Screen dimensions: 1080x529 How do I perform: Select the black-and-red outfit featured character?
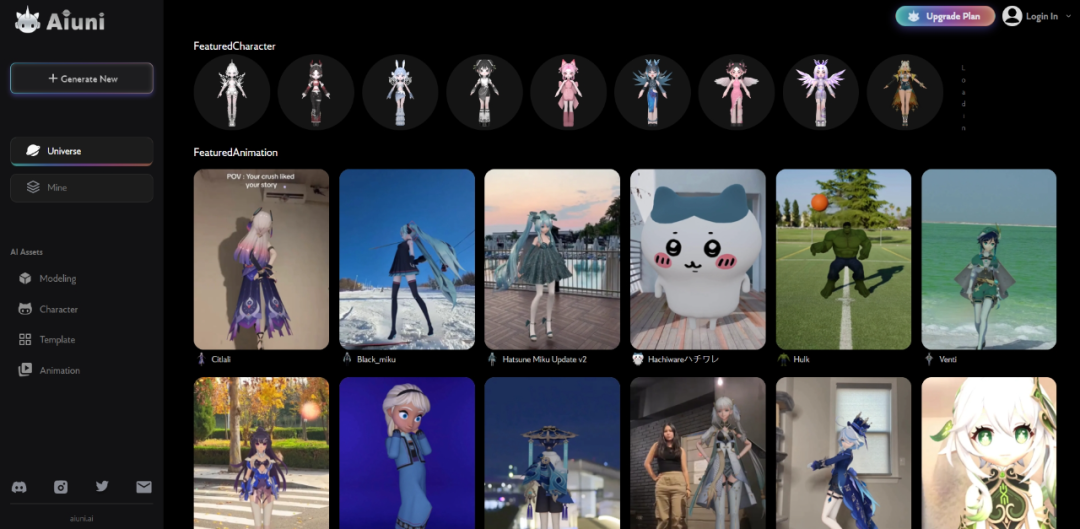[x=316, y=92]
